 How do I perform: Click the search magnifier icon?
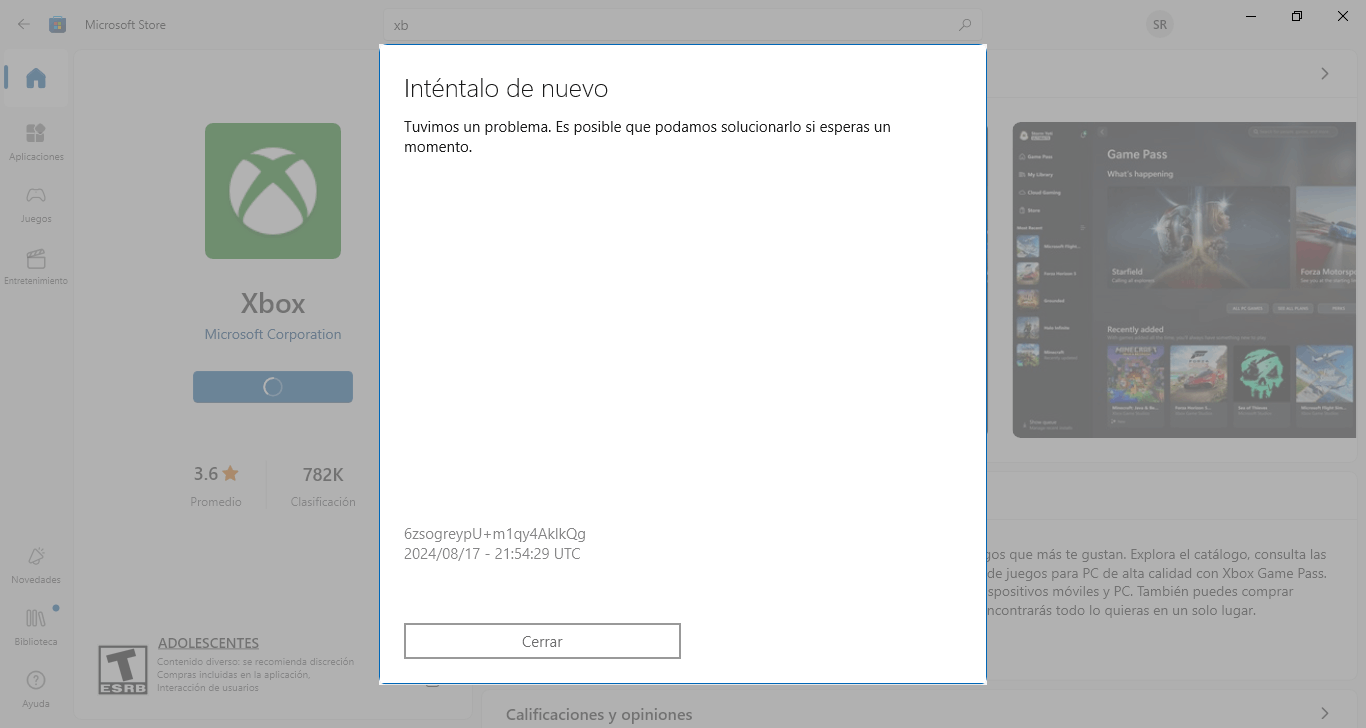pos(965,24)
